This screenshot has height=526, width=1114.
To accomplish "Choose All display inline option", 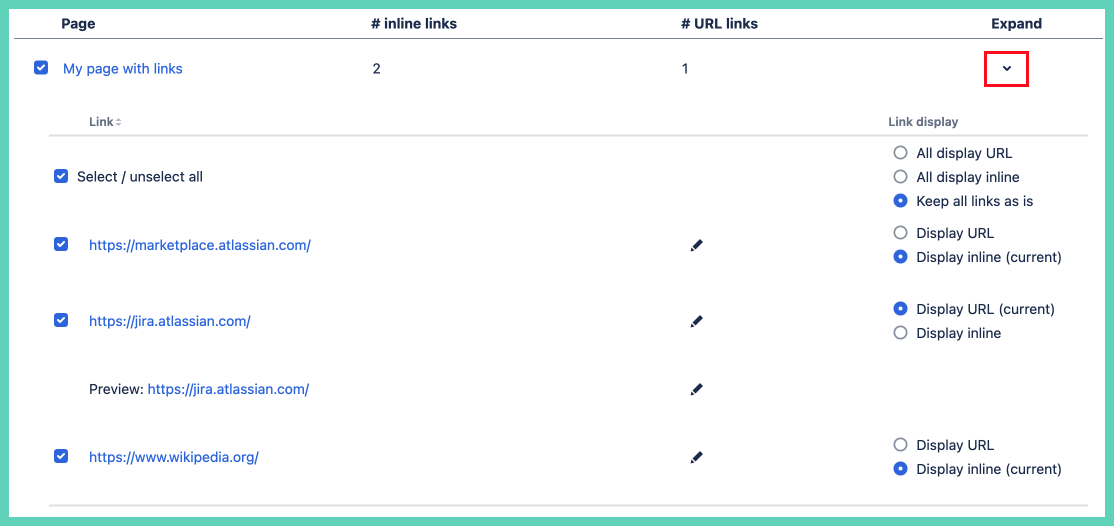I will click(900, 177).
